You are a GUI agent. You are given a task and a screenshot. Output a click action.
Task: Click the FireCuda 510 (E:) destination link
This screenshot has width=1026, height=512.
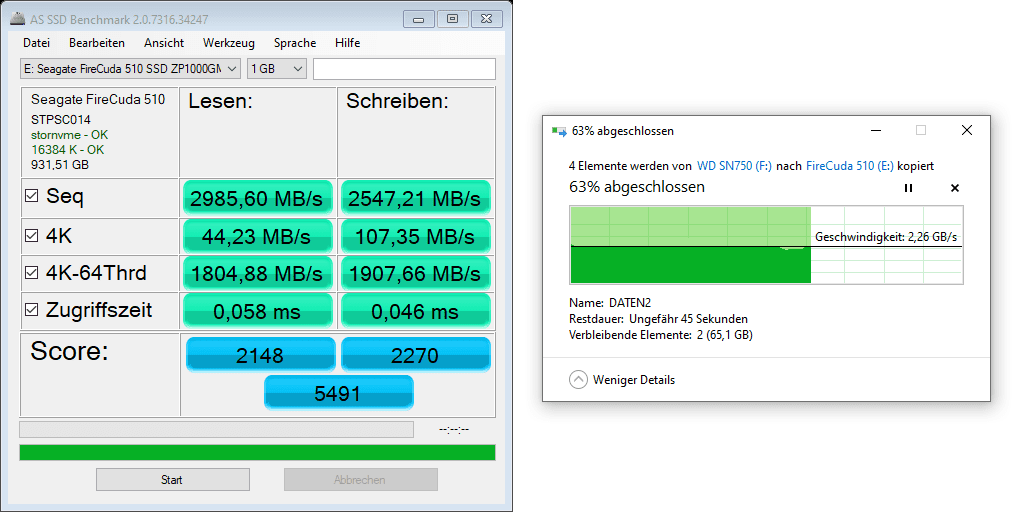[850, 166]
